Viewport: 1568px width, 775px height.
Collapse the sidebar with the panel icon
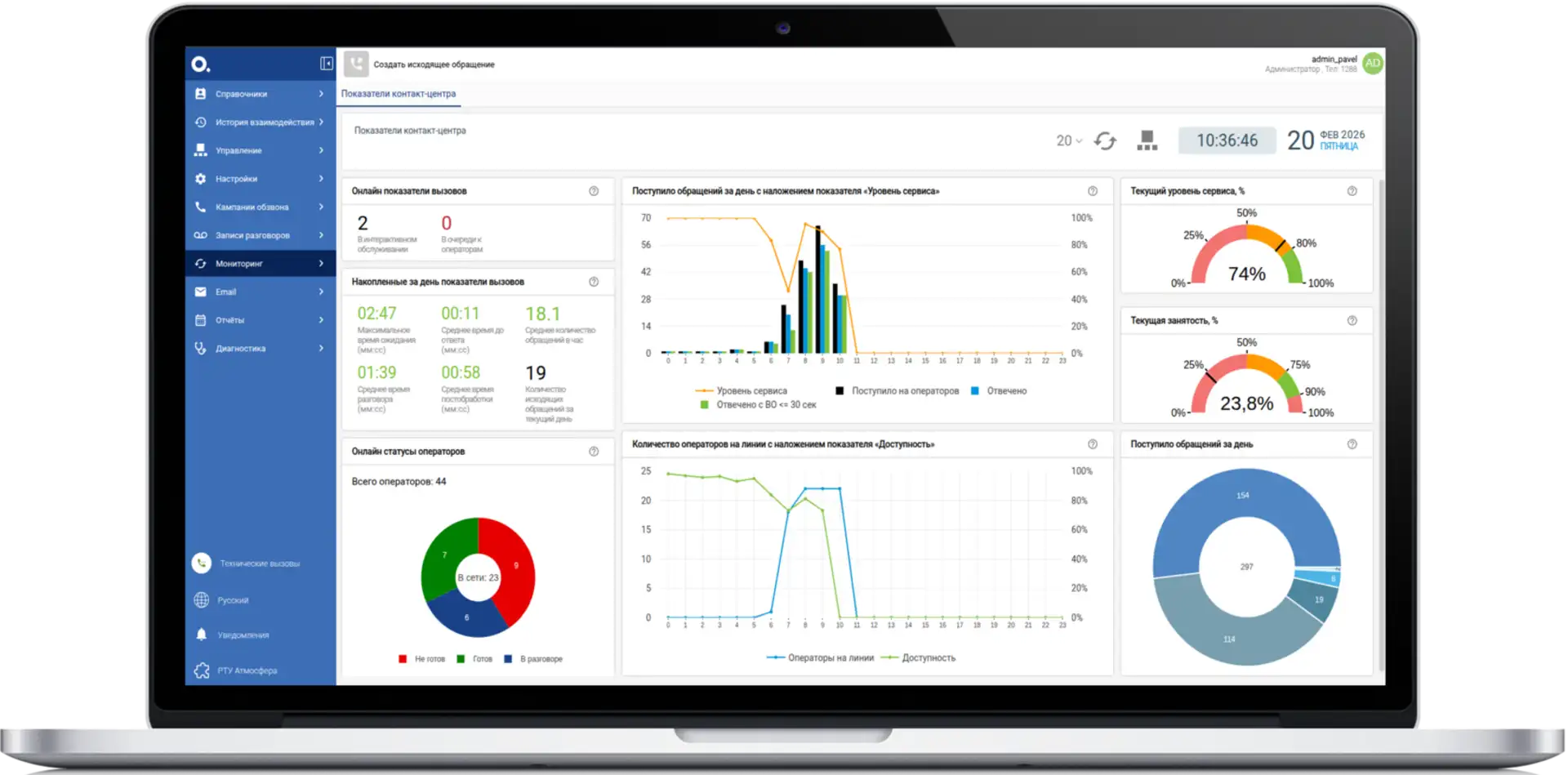pyautogui.click(x=326, y=64)
